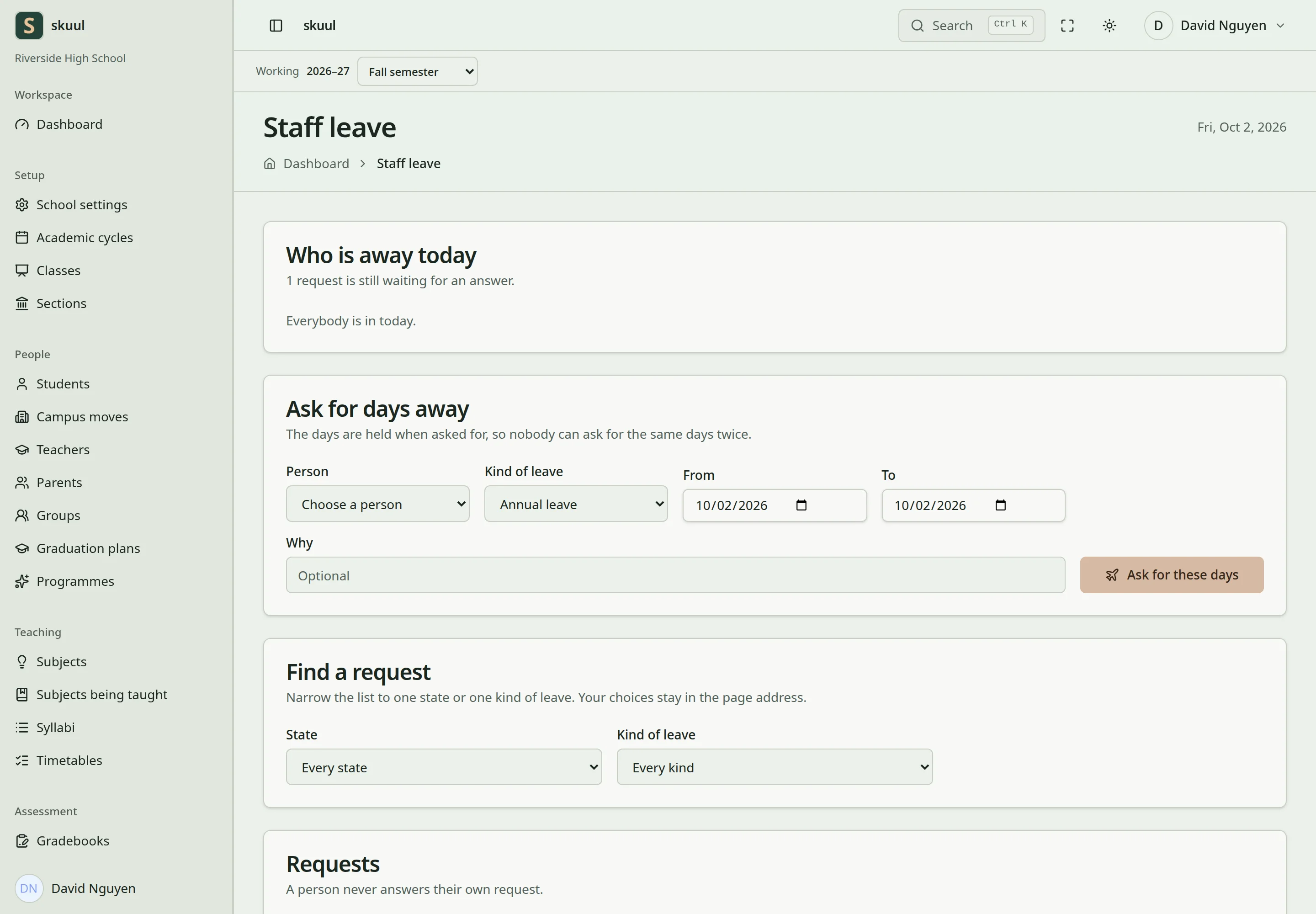This screenshot has width=1316, height=914.
Task: Open the Fall semester dropdown
Action: (x=418, y=72)
